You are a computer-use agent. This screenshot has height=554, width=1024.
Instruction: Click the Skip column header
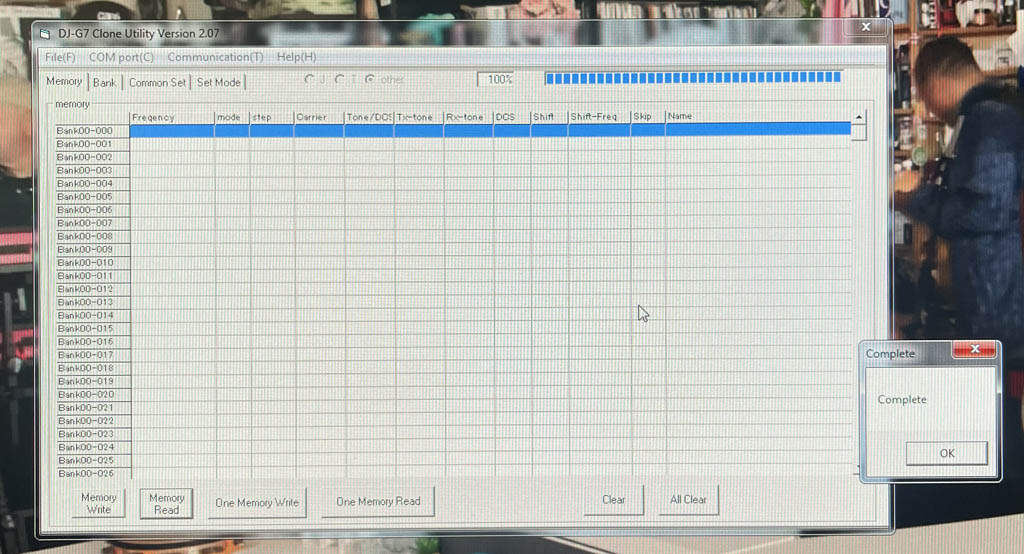pyautogui.click(x=648, y=116)
